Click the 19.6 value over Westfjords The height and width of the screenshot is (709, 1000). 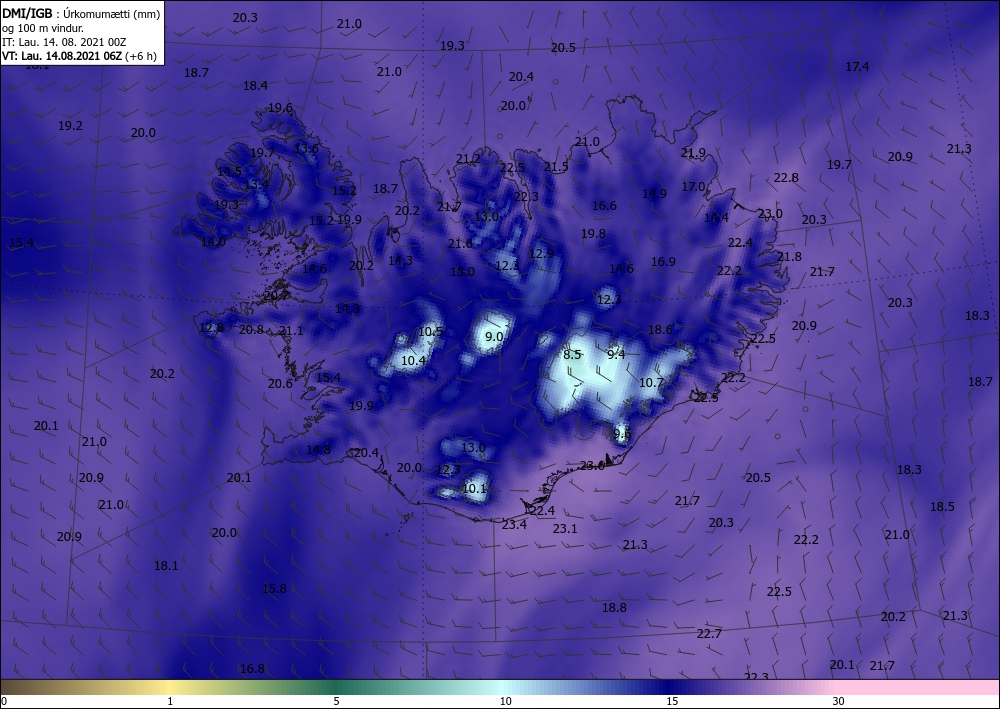pos(280,108)
